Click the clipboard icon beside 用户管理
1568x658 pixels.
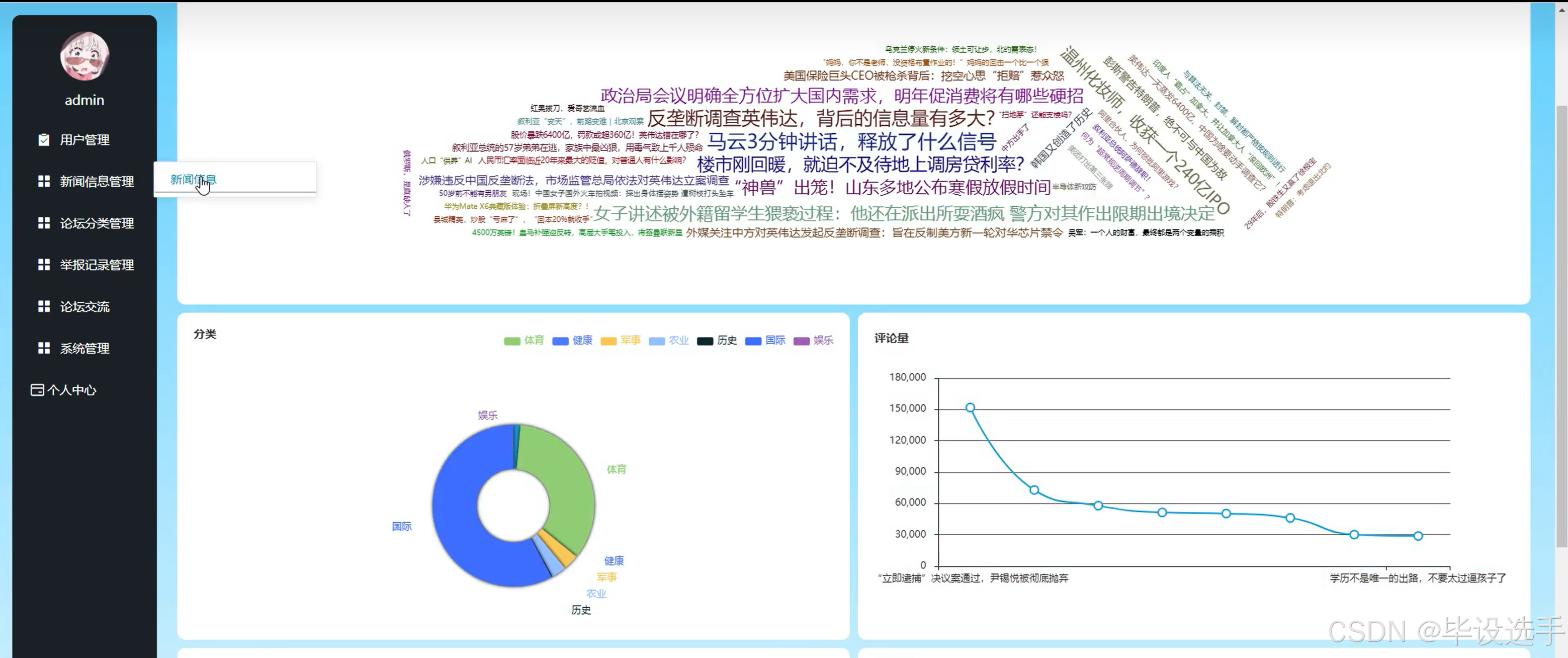tap(44, 140)
